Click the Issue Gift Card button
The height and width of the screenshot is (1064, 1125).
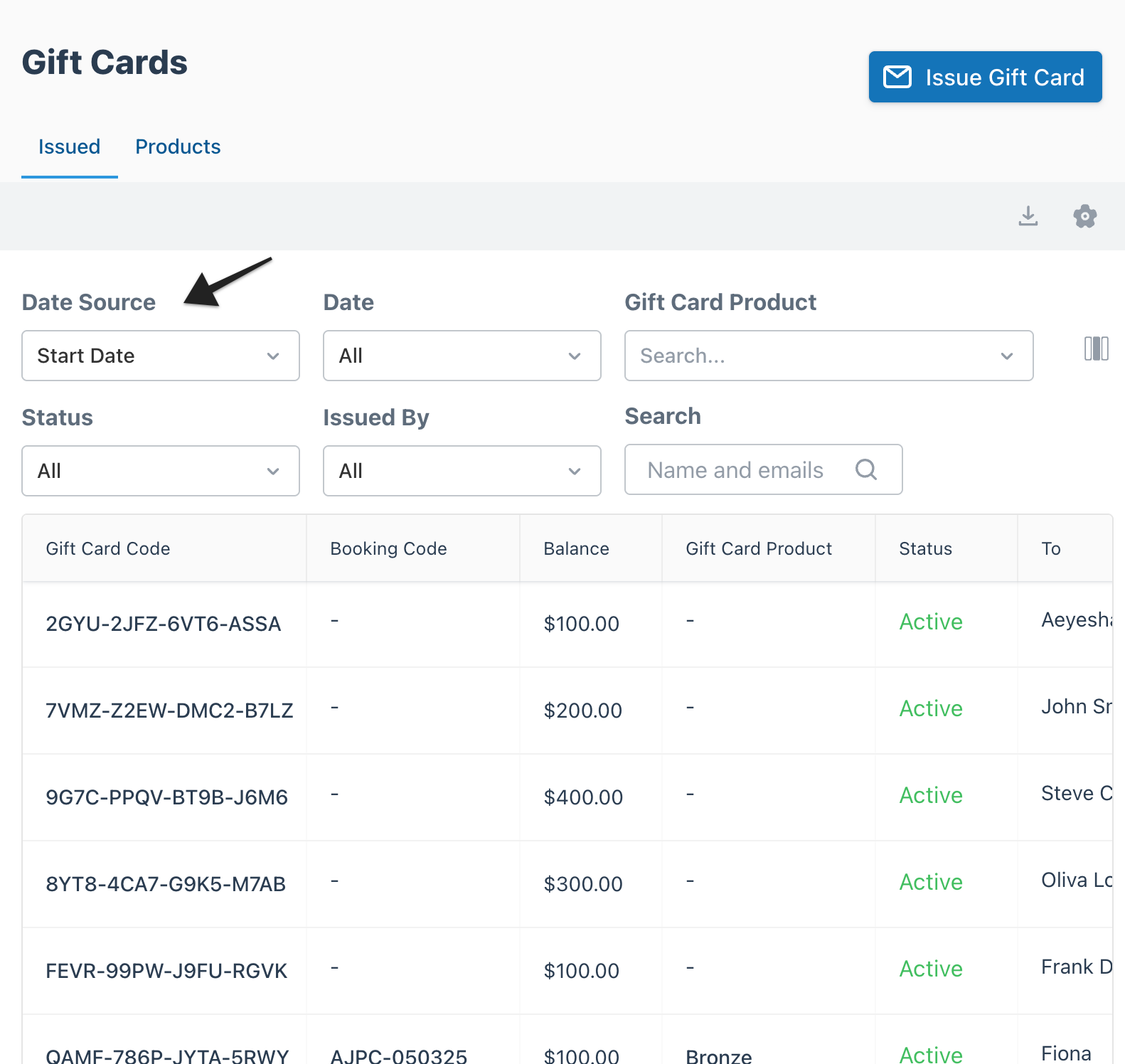(x=985, y=77)
